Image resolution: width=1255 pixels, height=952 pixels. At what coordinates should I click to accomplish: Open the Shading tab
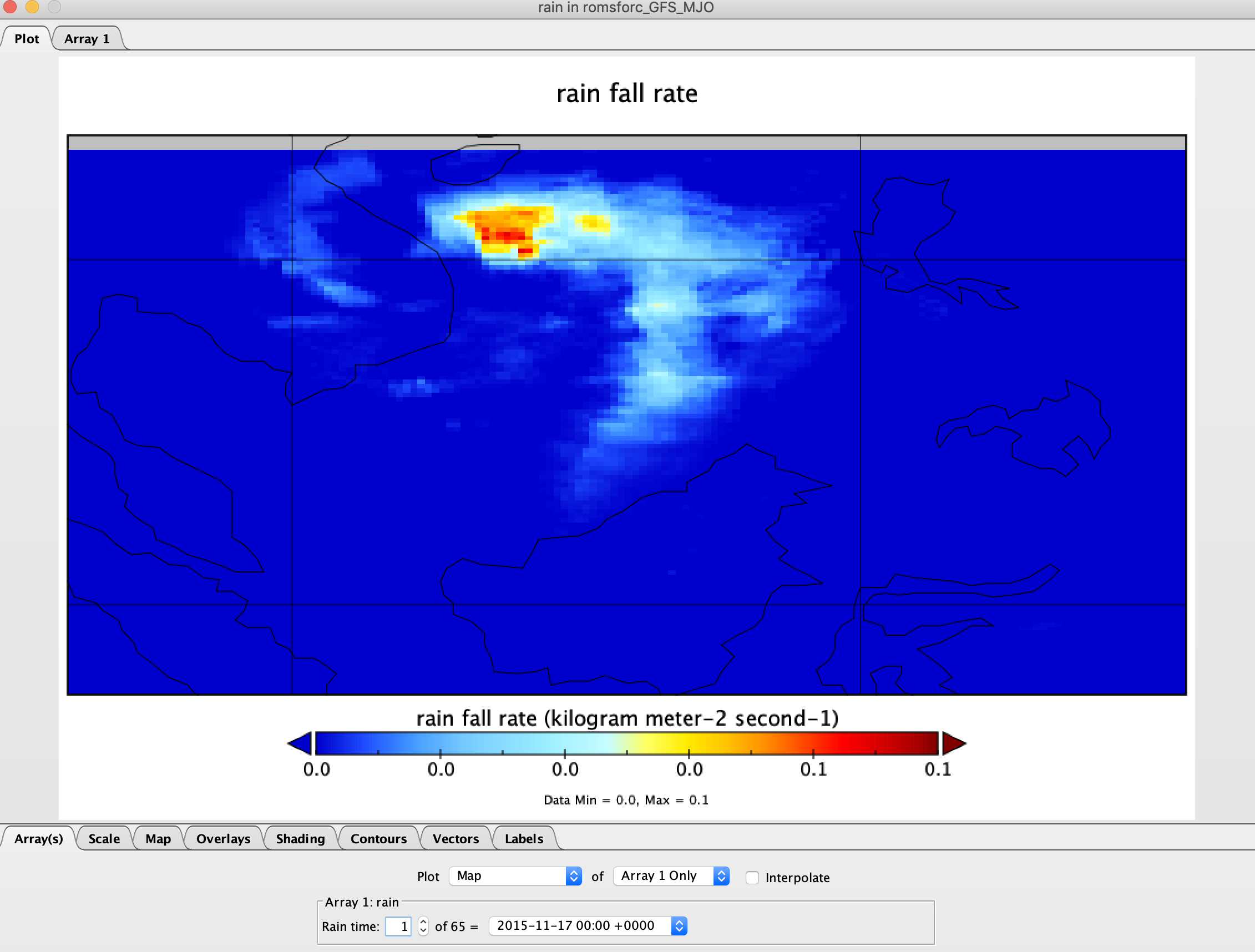click(300, 838)
